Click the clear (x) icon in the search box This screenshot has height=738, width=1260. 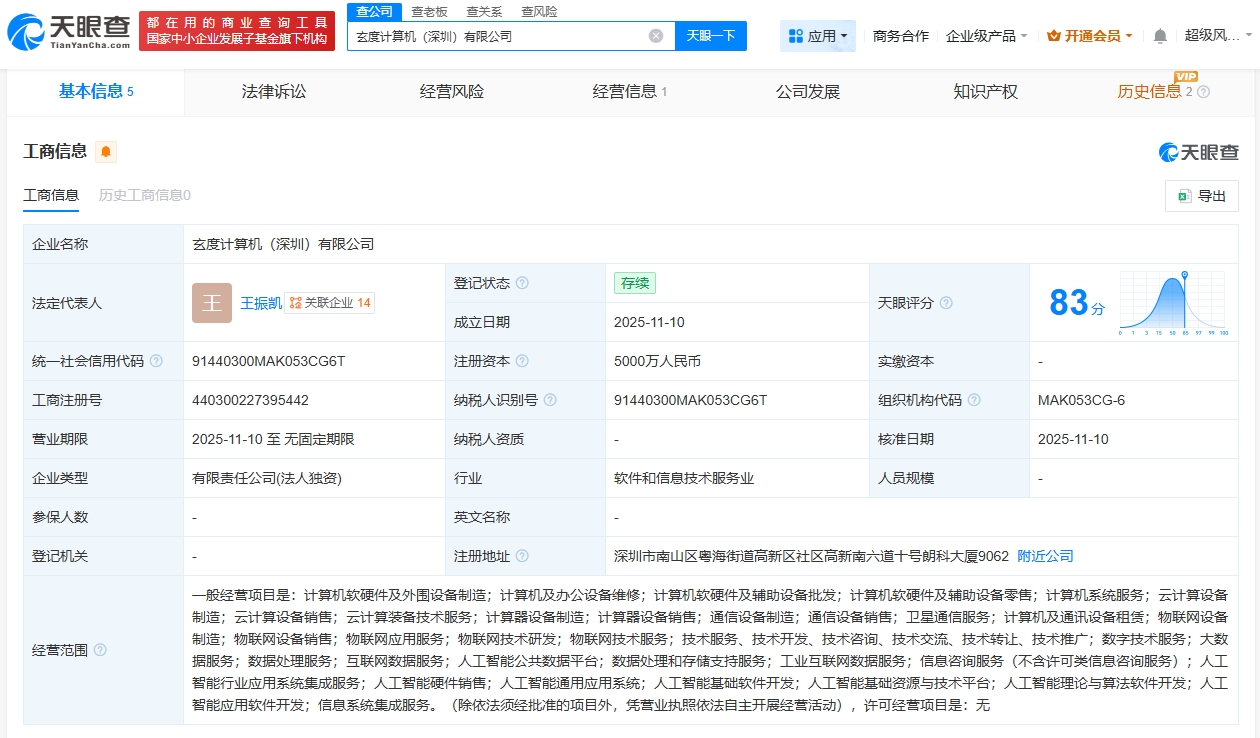tap(655, 35)
